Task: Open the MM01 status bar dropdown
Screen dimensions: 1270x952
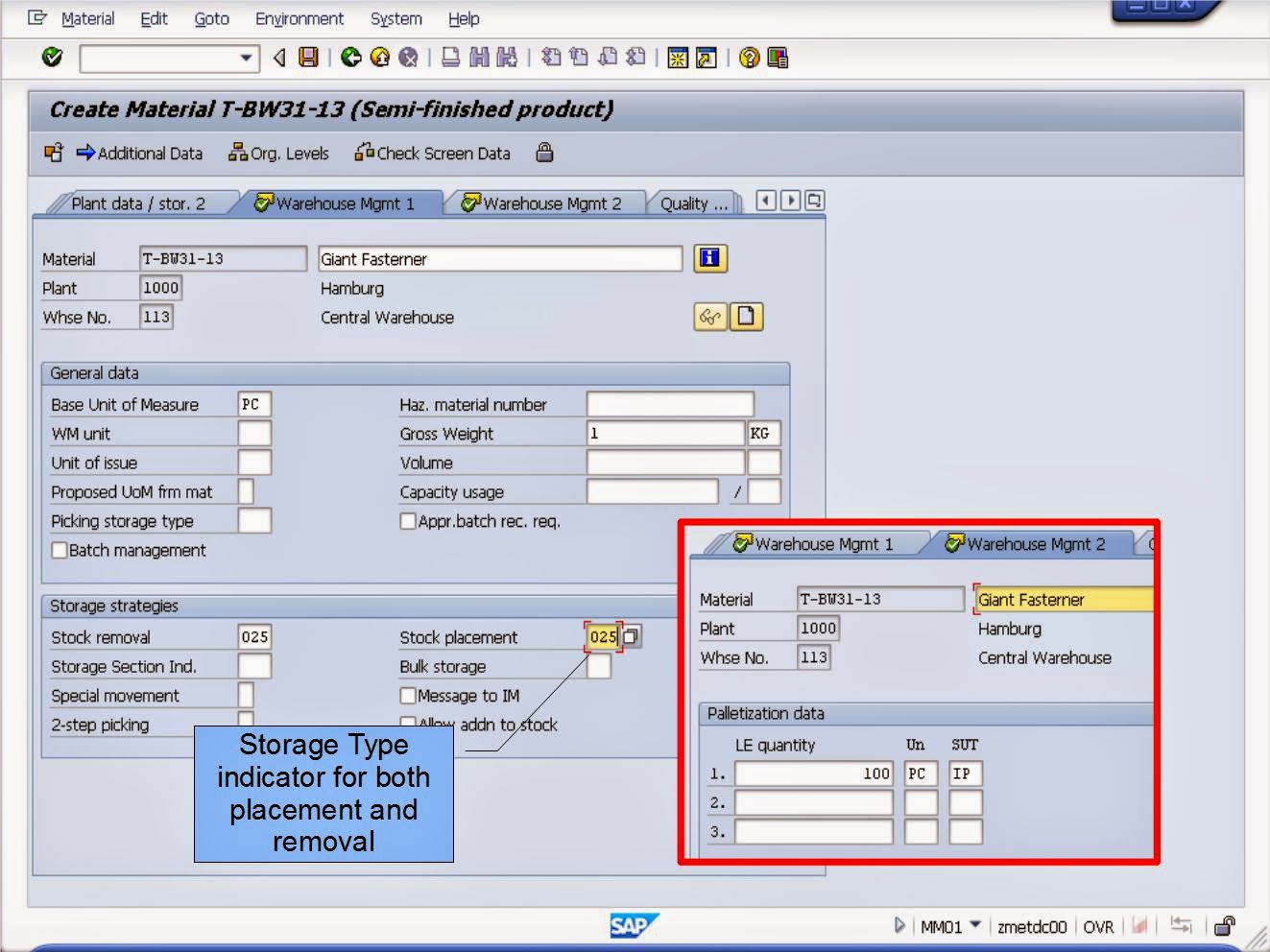Action: click(975, 925)
